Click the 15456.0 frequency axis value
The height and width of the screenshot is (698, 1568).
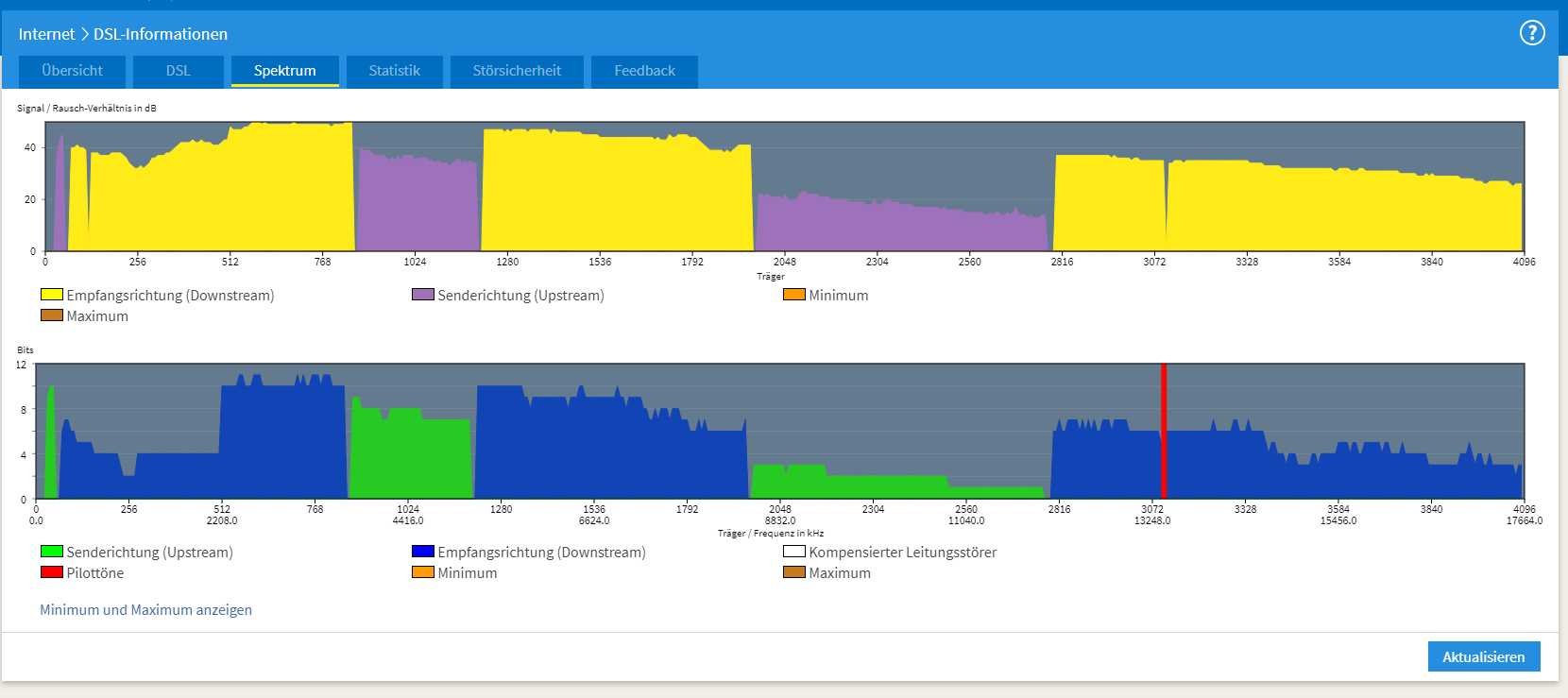pos(1338,520)
